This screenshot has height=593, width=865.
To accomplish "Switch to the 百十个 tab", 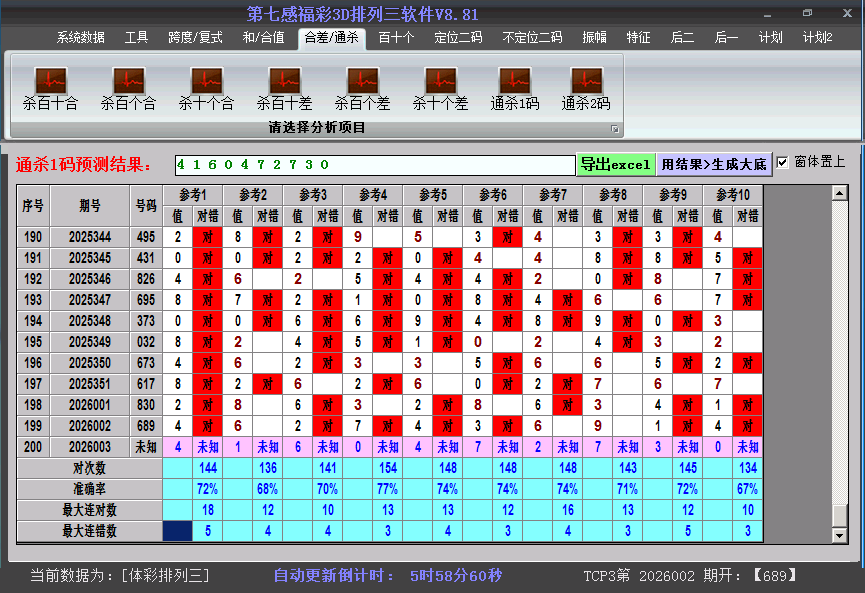I will [x=397, y=36].
